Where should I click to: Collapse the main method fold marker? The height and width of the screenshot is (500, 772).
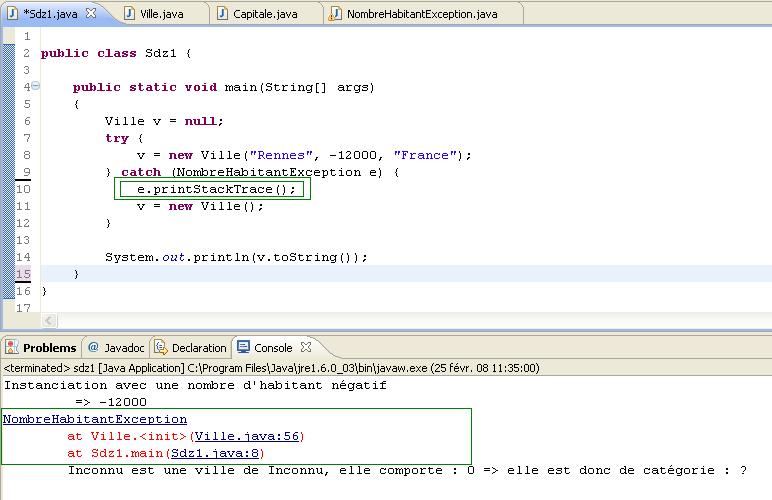click(x=35, y=86)
